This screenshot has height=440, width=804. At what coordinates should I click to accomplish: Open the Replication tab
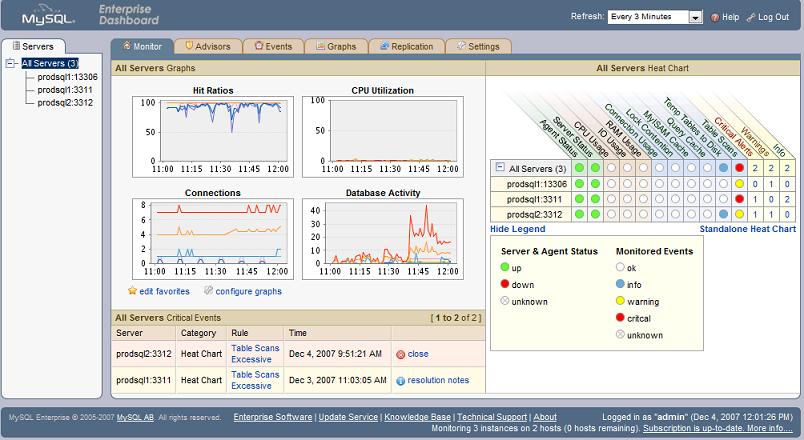(x=406, y=46)
